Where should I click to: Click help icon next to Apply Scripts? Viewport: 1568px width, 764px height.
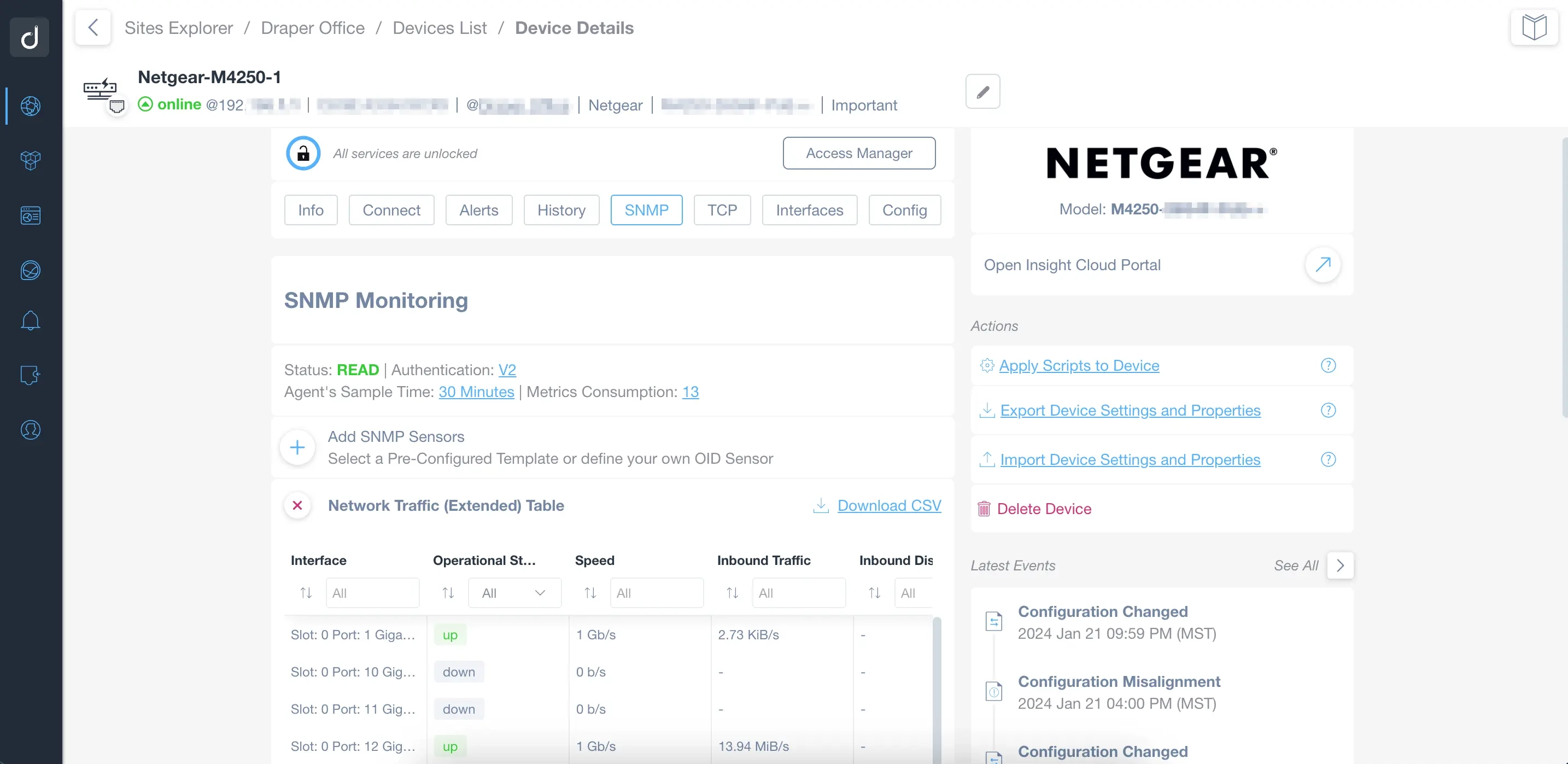tap(1328, 365)
